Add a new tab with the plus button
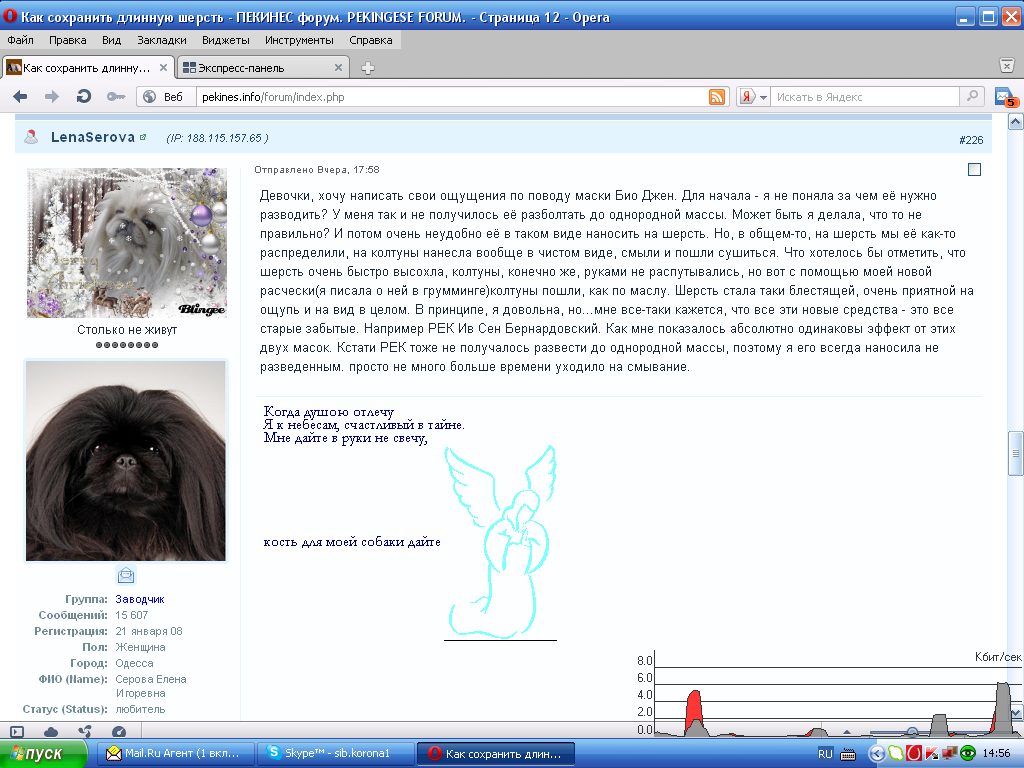Image resolution: width=1024 pixels, height=768 pixels. (368, 68)
